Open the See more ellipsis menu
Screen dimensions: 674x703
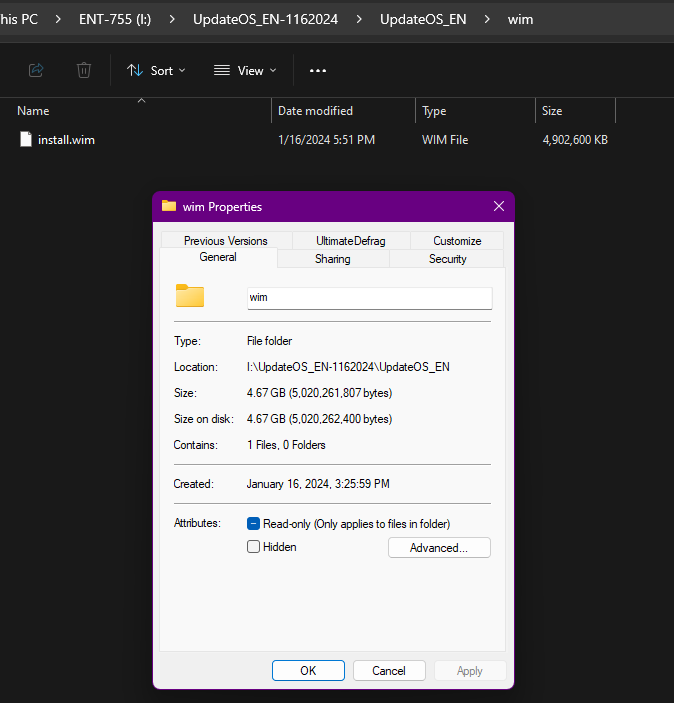point(318,70)
